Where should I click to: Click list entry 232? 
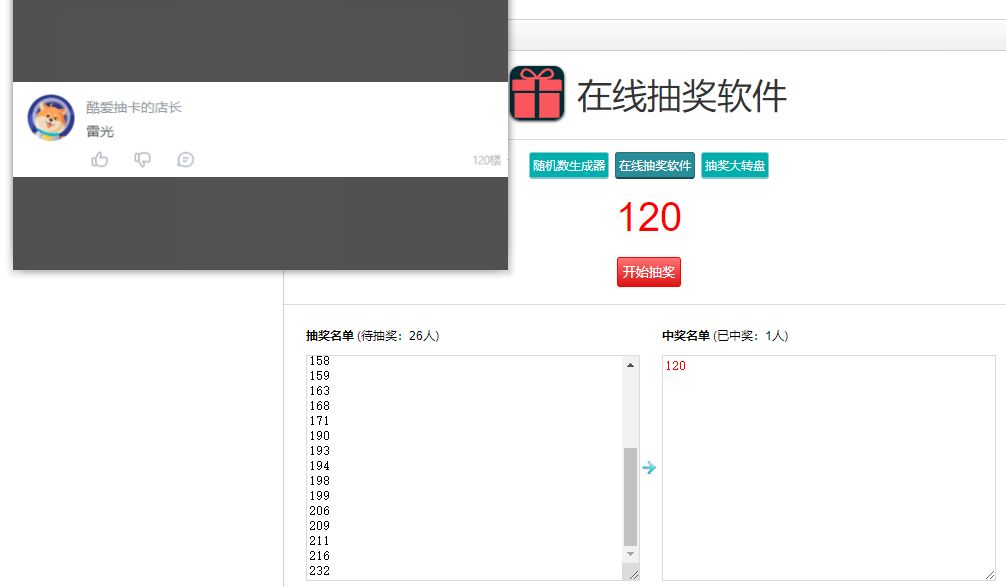320,571
